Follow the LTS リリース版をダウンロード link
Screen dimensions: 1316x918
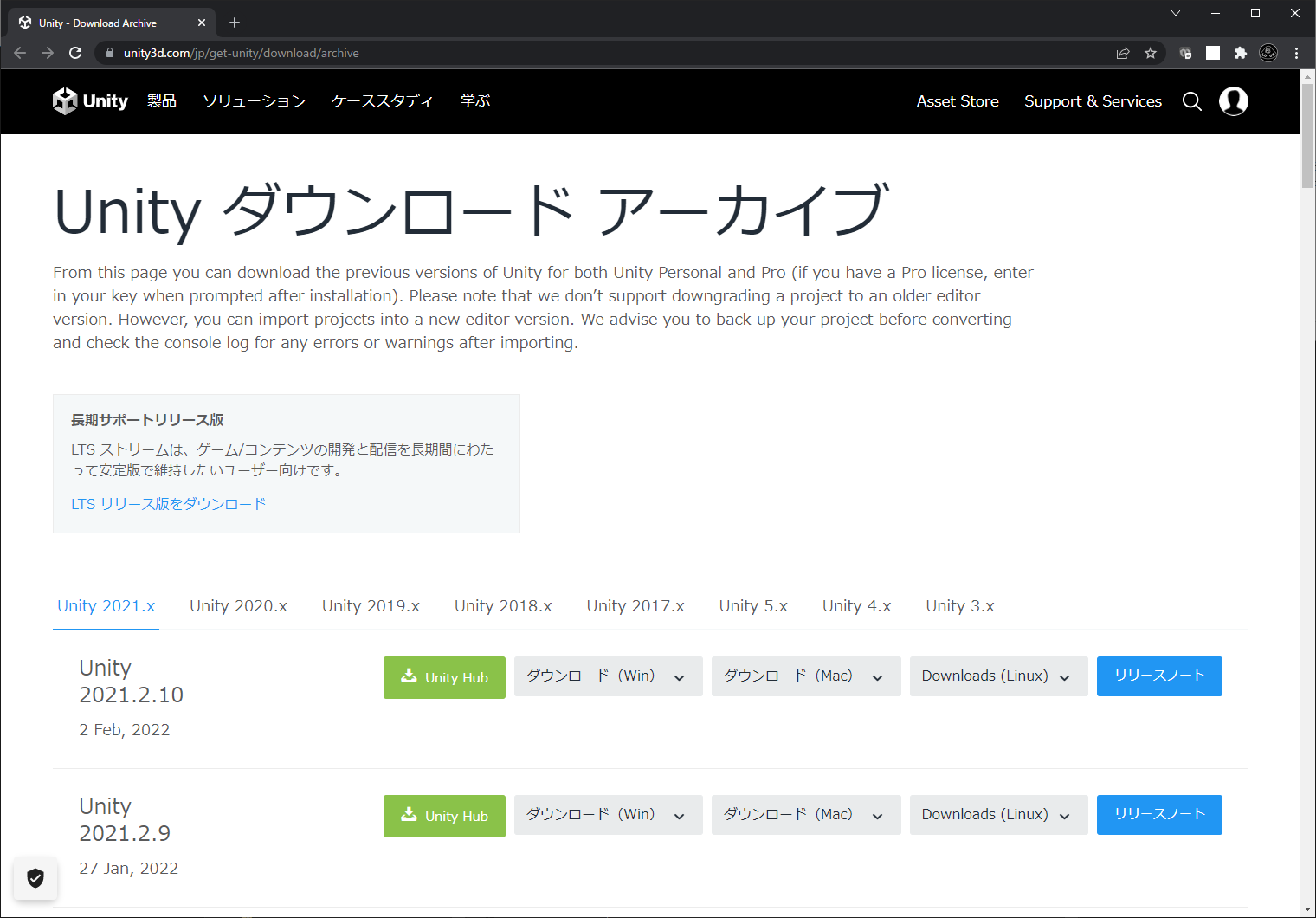(x=168, y=504)
